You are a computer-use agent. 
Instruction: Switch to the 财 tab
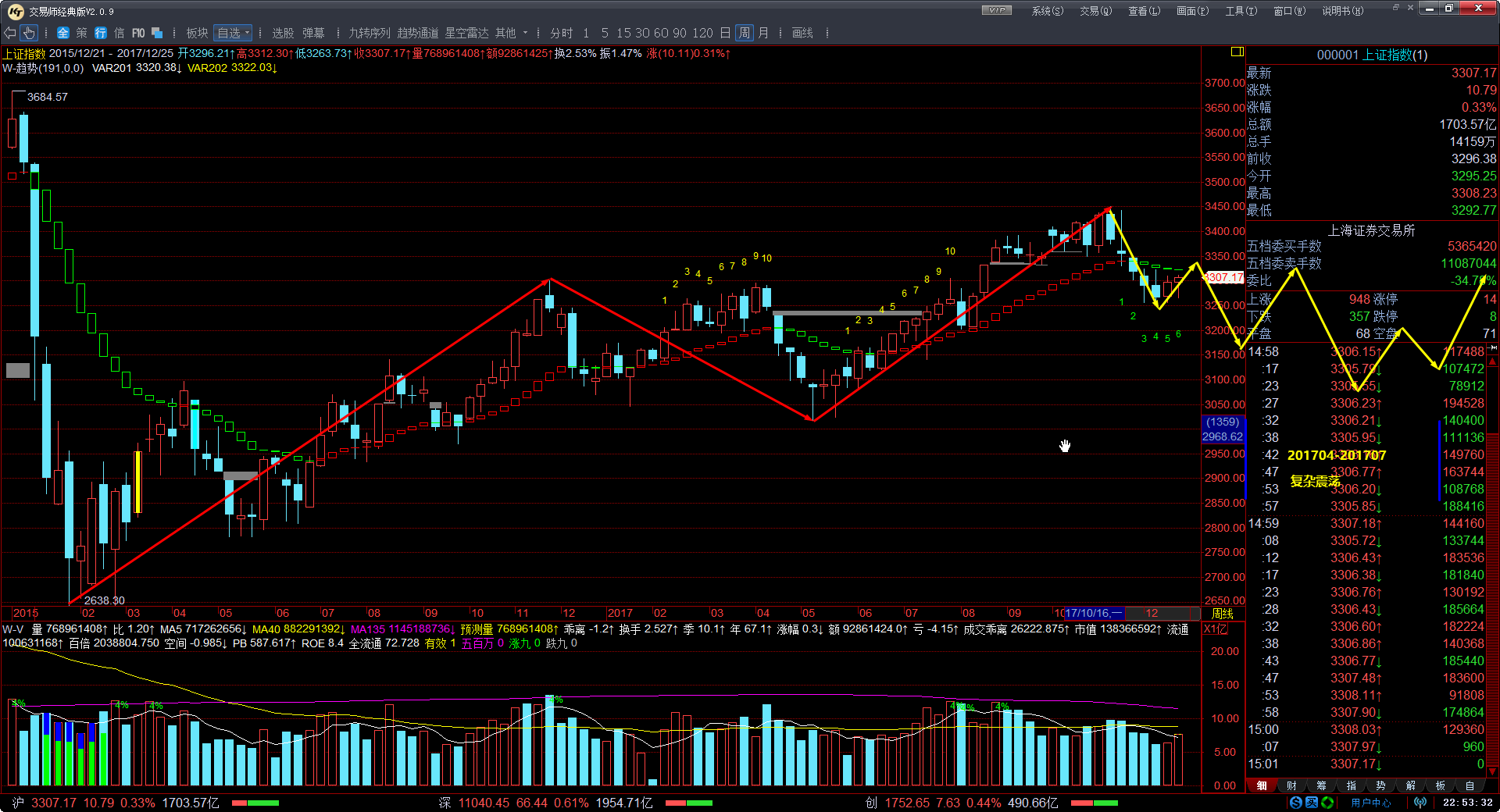click(x=1291, y=785)
